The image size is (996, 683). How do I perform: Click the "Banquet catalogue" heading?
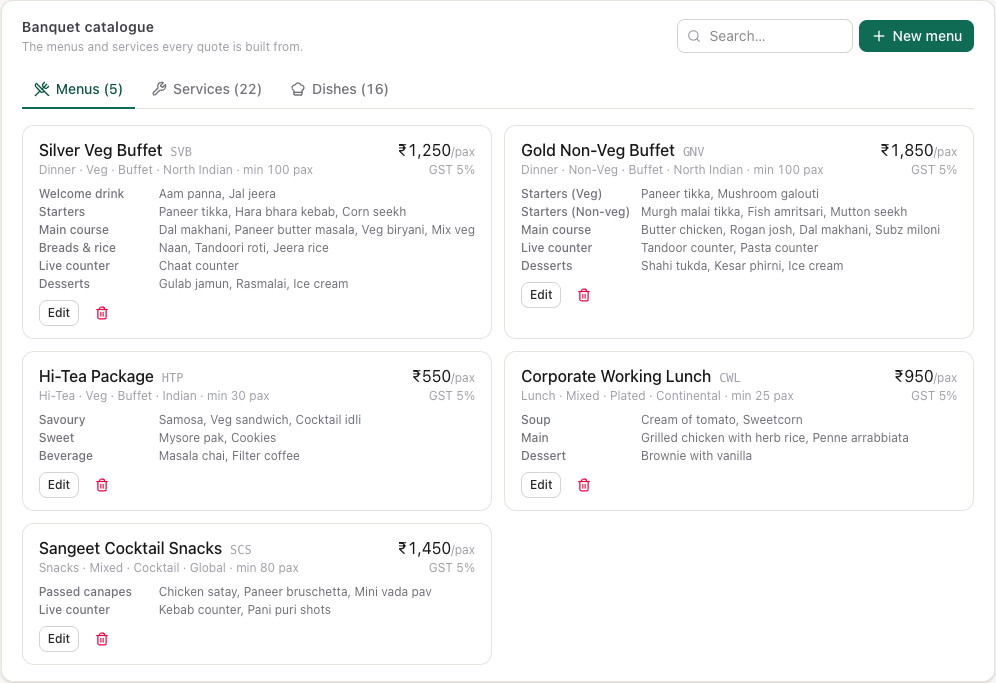tap(88, 27)
